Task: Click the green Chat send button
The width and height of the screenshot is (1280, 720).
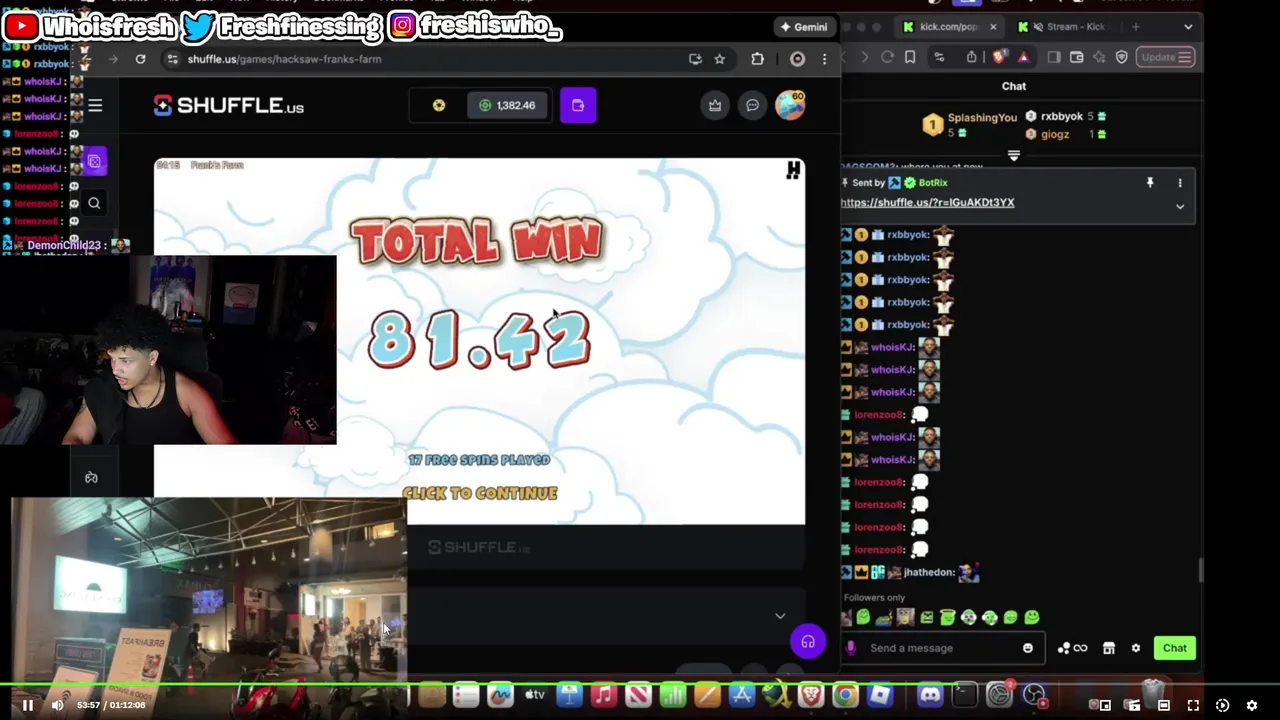Action: (x=1174, y=648)
